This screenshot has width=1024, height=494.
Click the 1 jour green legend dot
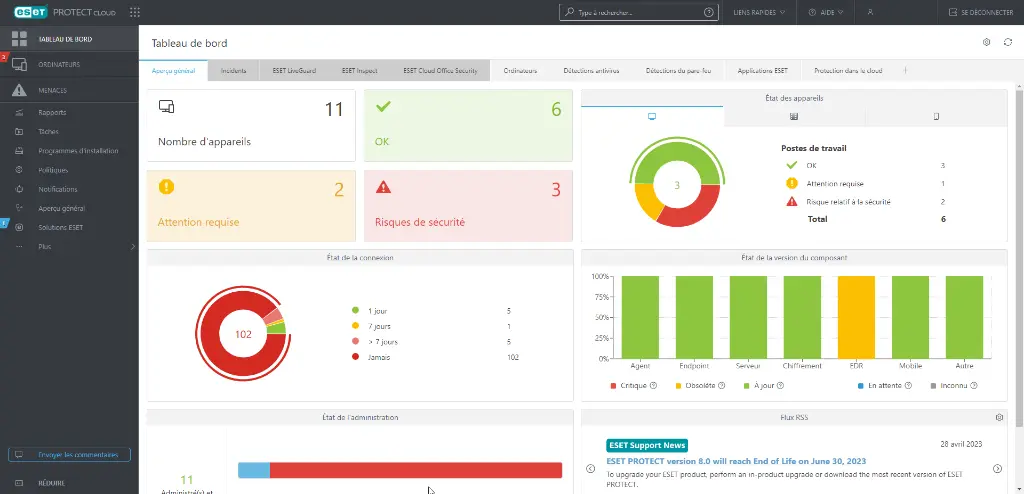(355, 311)
